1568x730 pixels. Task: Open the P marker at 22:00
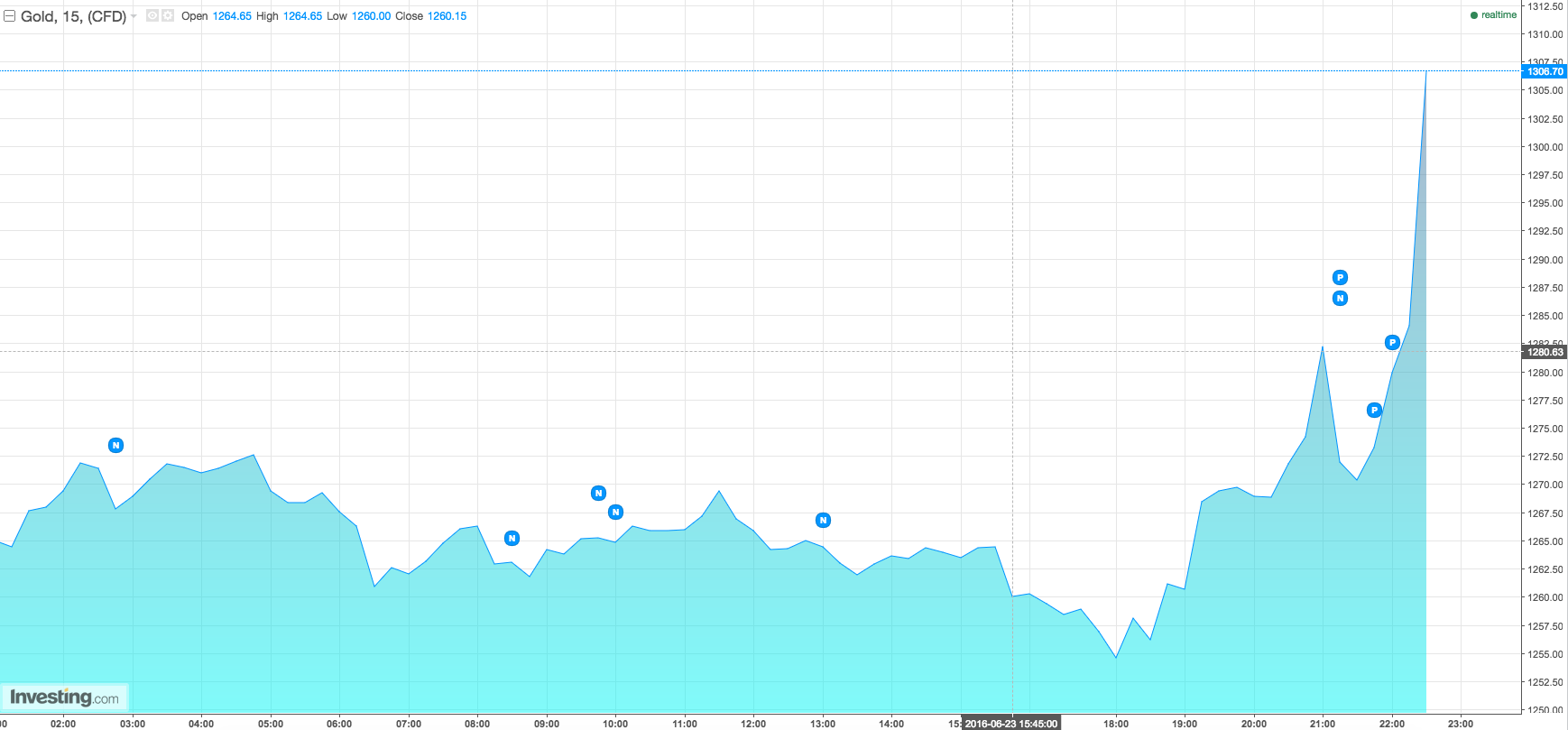[x=1392, y=342]
